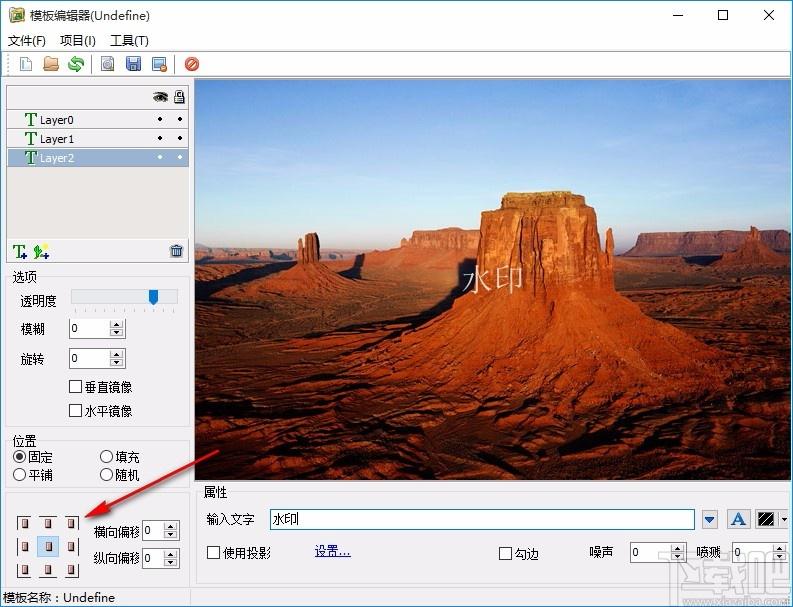Click the black text color swatch

click(x=766, y=519)
